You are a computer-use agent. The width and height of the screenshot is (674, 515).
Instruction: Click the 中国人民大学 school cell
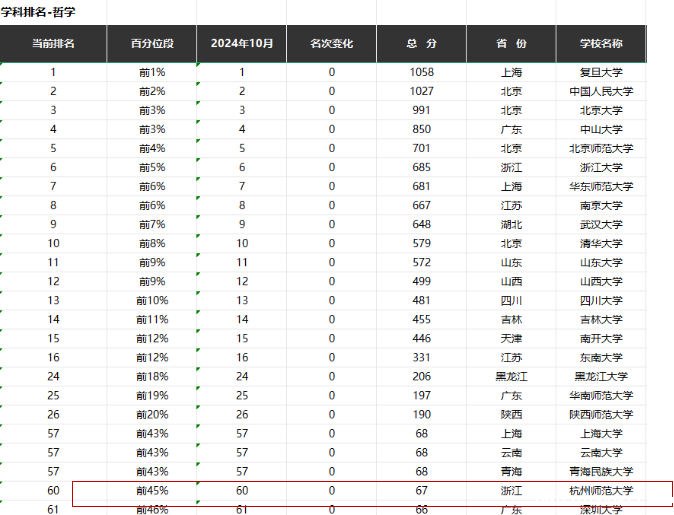point(601,91)
